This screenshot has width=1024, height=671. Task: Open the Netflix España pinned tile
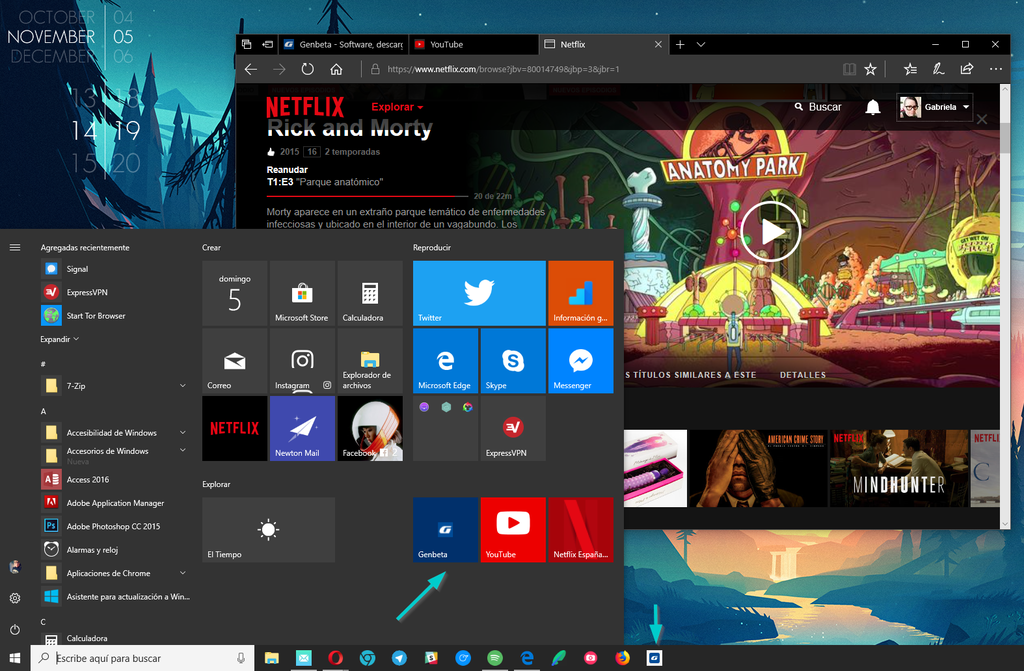(x=581, y=529)
